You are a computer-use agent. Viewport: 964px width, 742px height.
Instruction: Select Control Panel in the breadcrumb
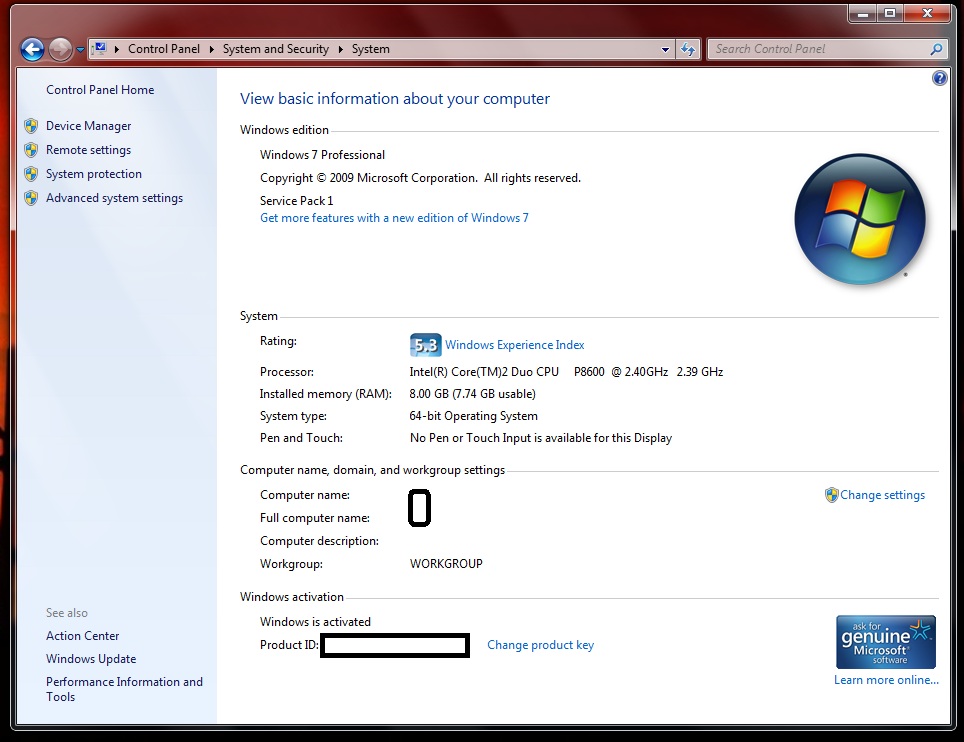click(164, 49)
